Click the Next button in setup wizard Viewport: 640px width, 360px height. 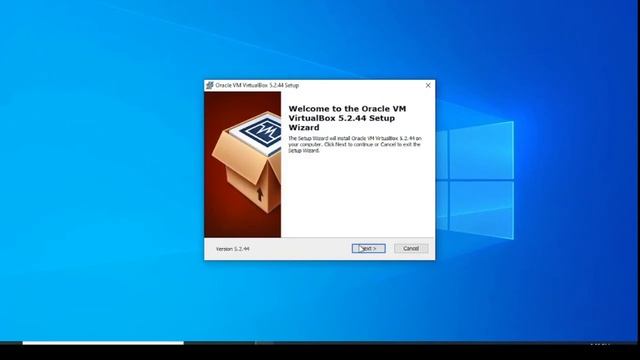click(x=369, y=248)
